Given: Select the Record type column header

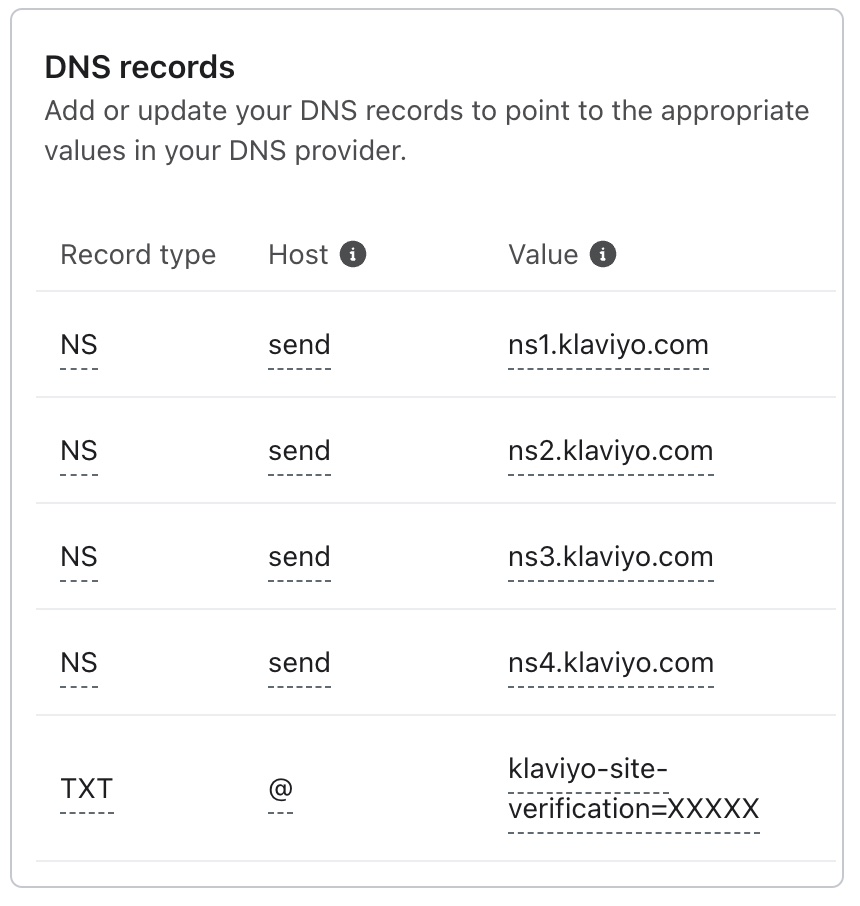Looking at the screenshot, I should point(138,254).
